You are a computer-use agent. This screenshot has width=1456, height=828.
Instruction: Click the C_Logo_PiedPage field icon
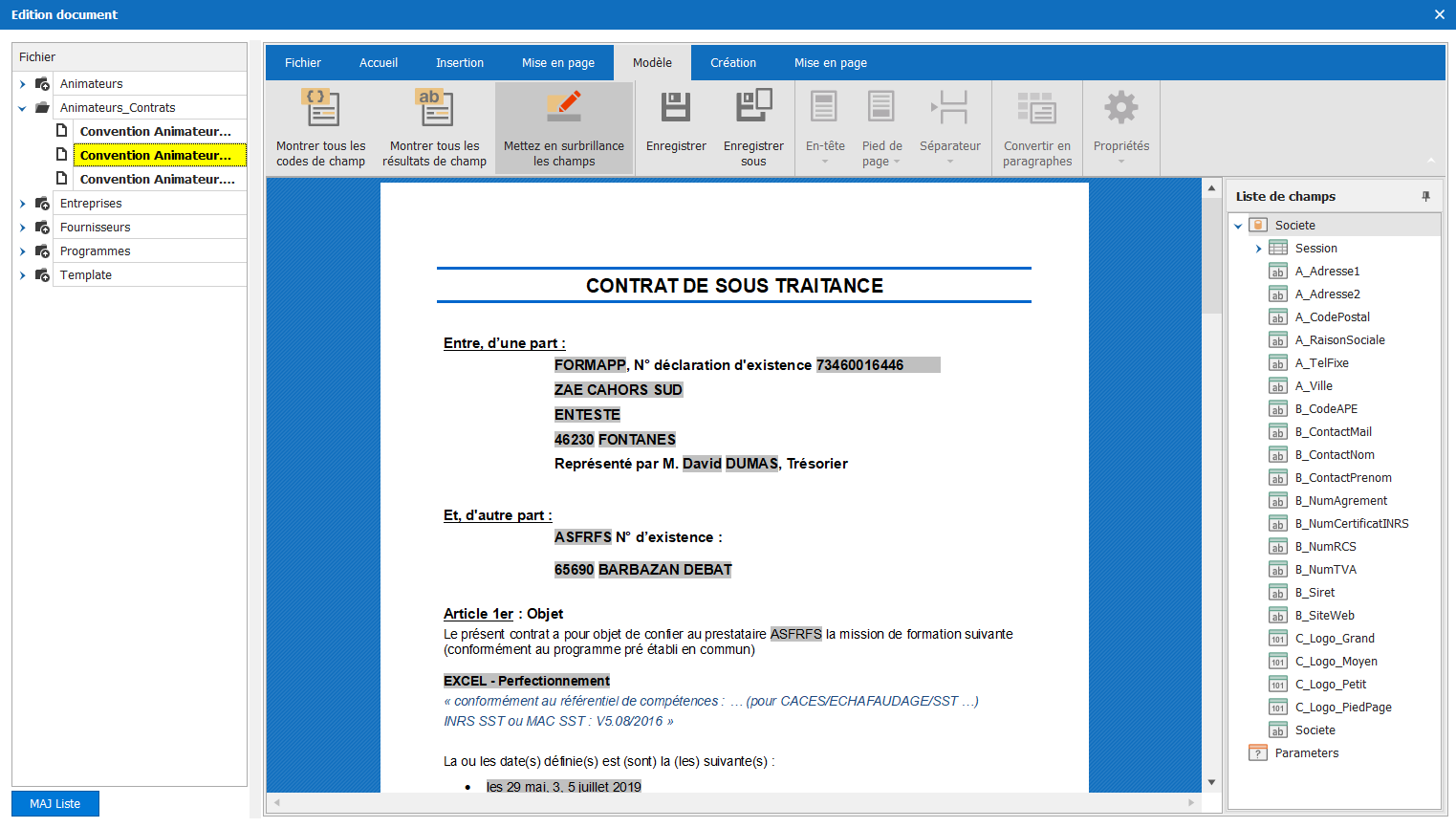[1278, 708]
